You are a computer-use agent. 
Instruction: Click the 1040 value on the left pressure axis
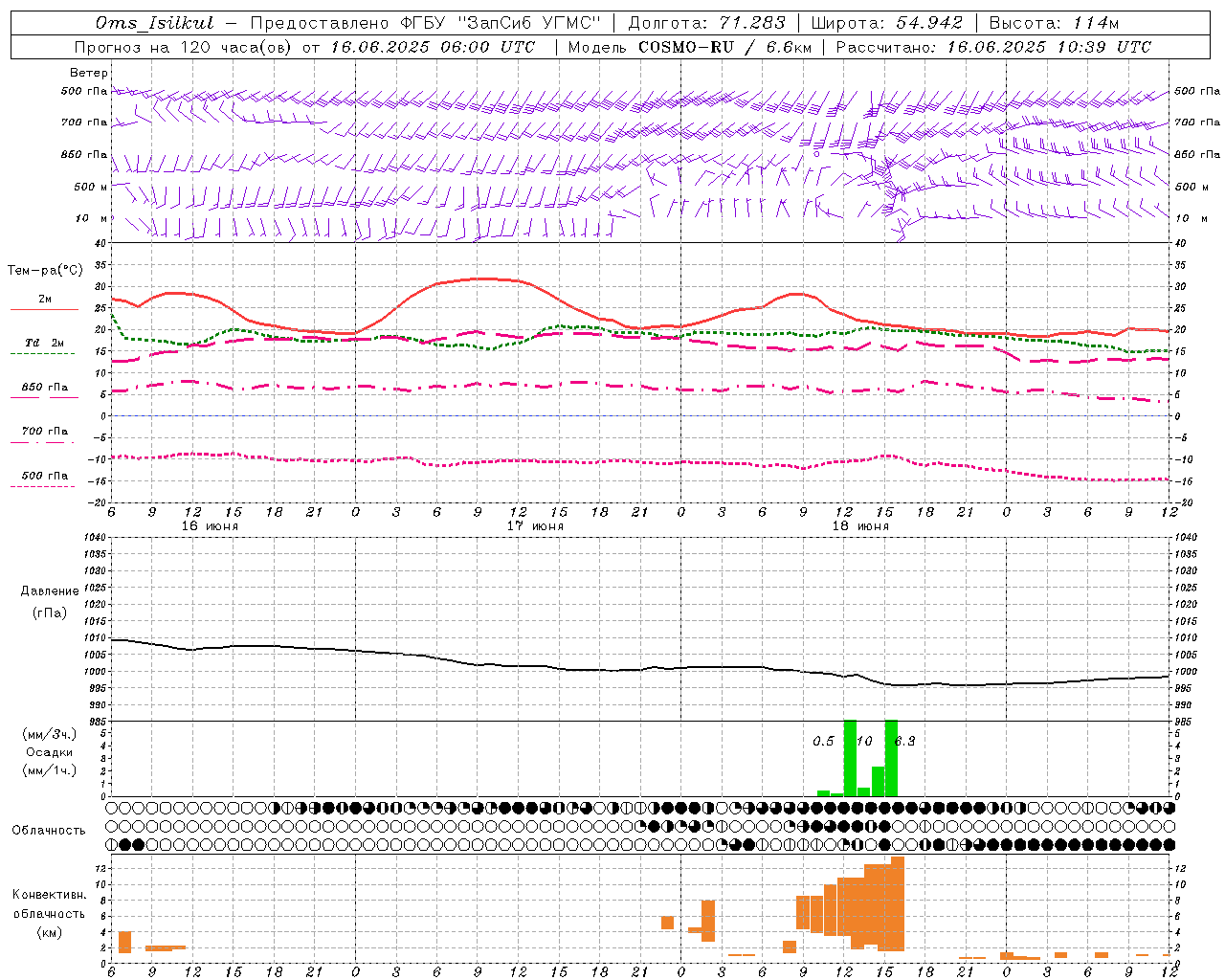point(94,538)
